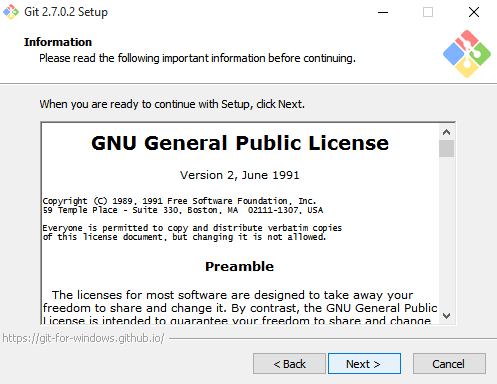
Task: Click the 'The licenses for most software' line
Action: 232,295
